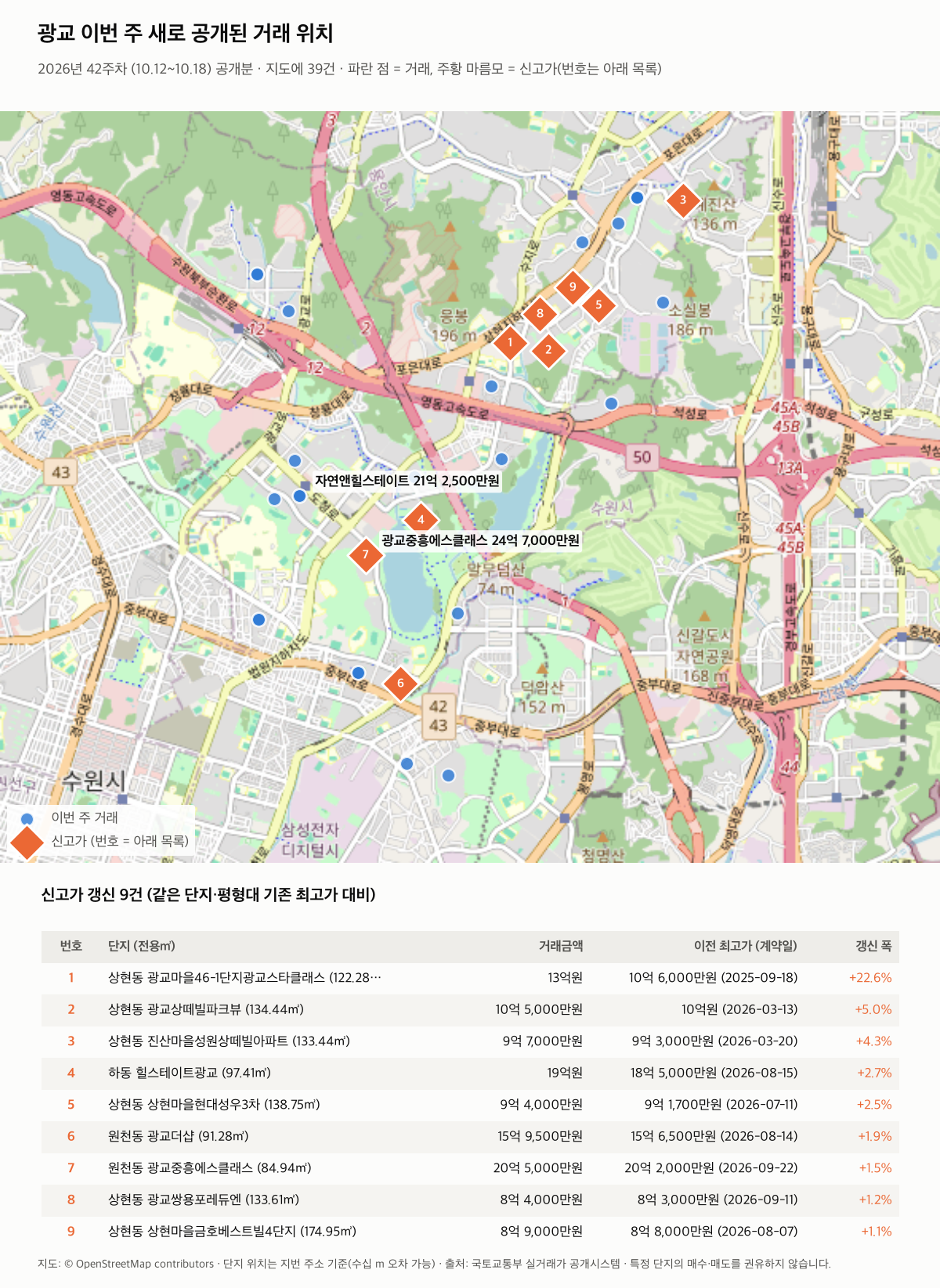Click the 갱신 폭 column header
Viewport: 940px width, 1288px height.
click(873, 946)
